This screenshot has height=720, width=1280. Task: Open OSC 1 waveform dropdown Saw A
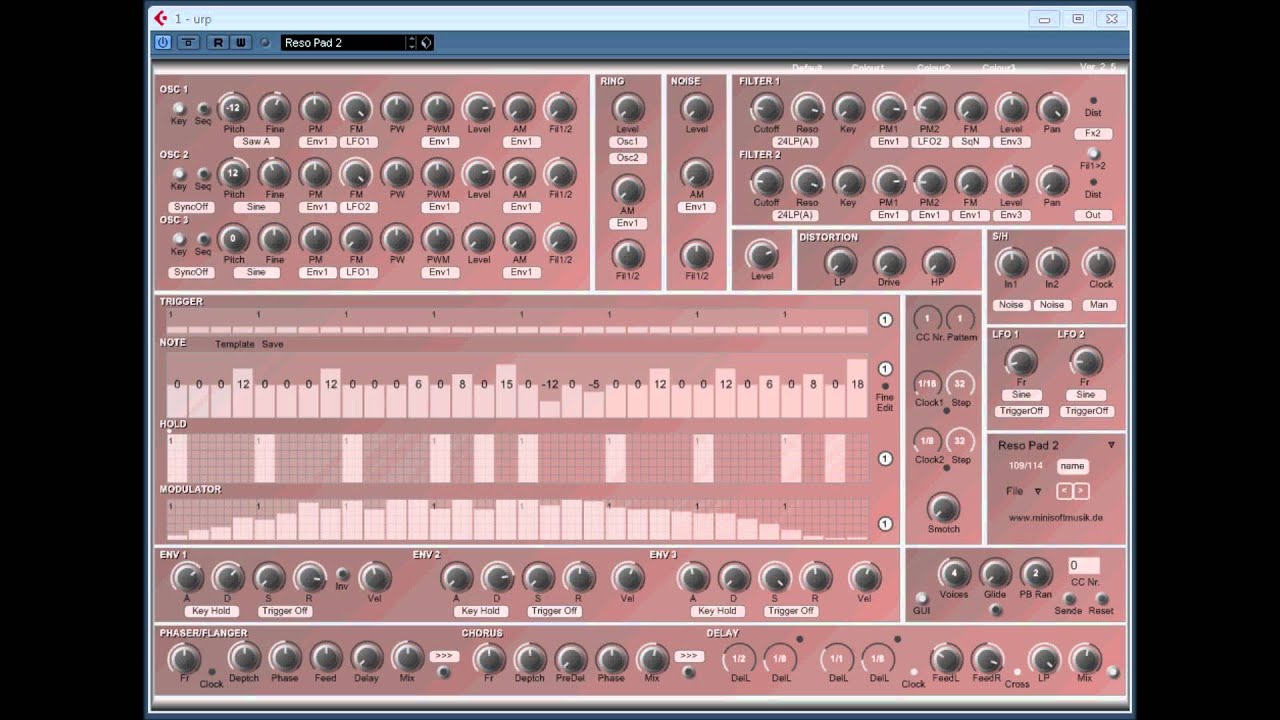point(257,142)
